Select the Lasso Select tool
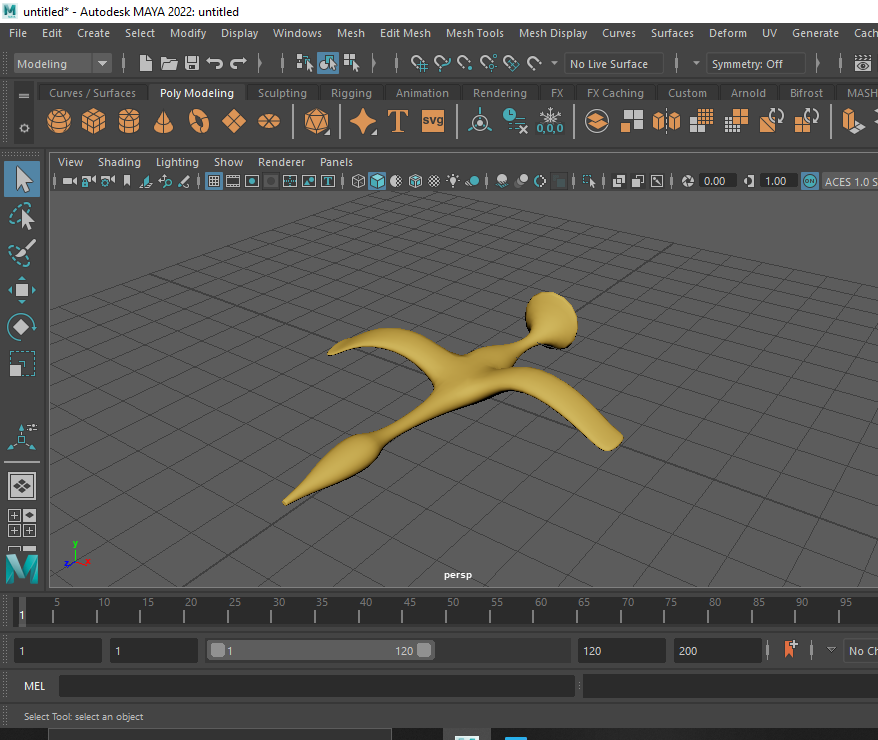Viewport: 878px width, 740px height. 22,216
